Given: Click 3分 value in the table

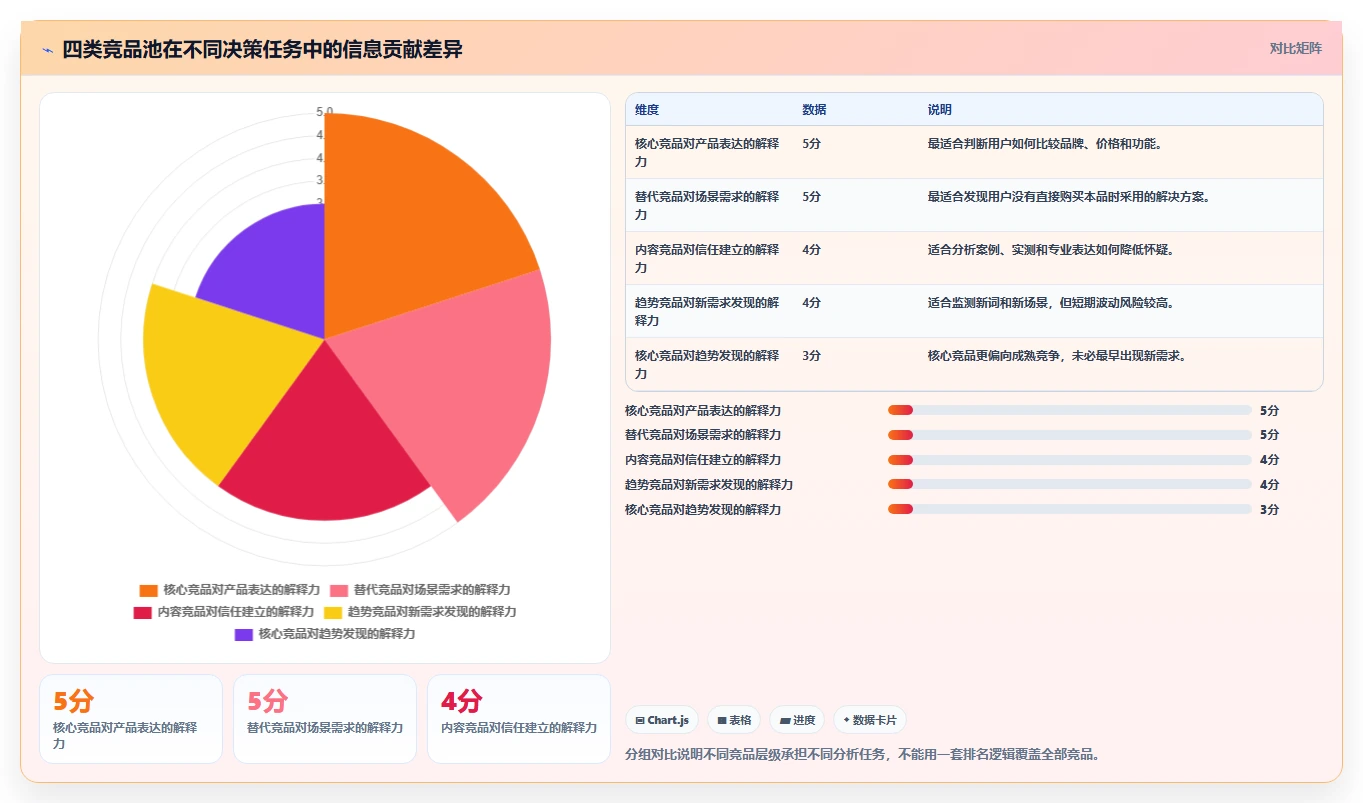Looking at the screenshot, I should click(811, 356).
